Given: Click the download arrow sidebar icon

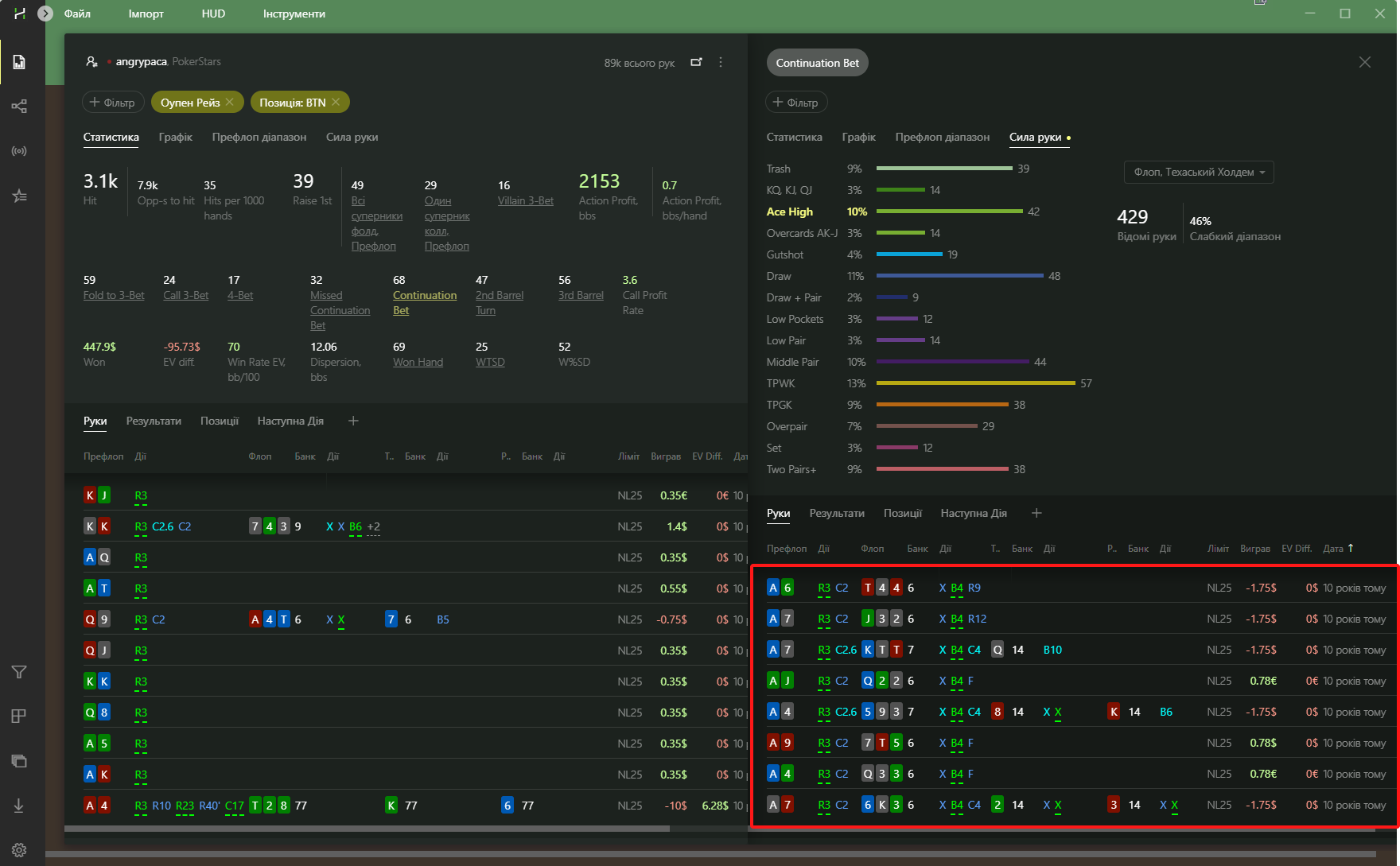Looking at the screenshot, I should point(19,806).
